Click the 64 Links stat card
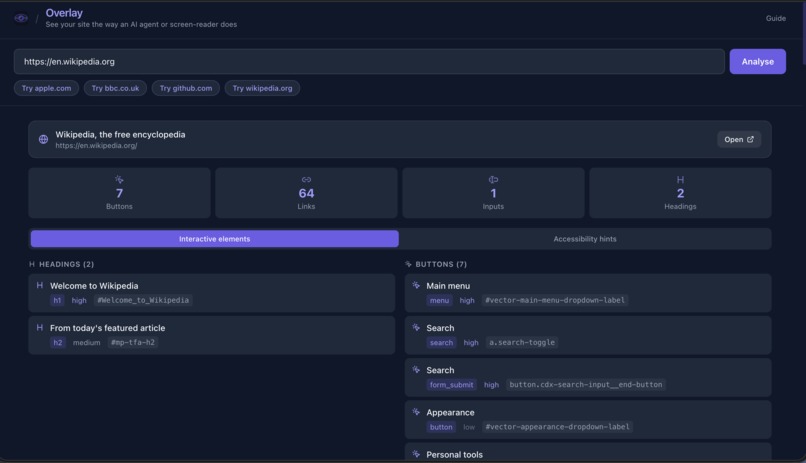 pos(306,193)
